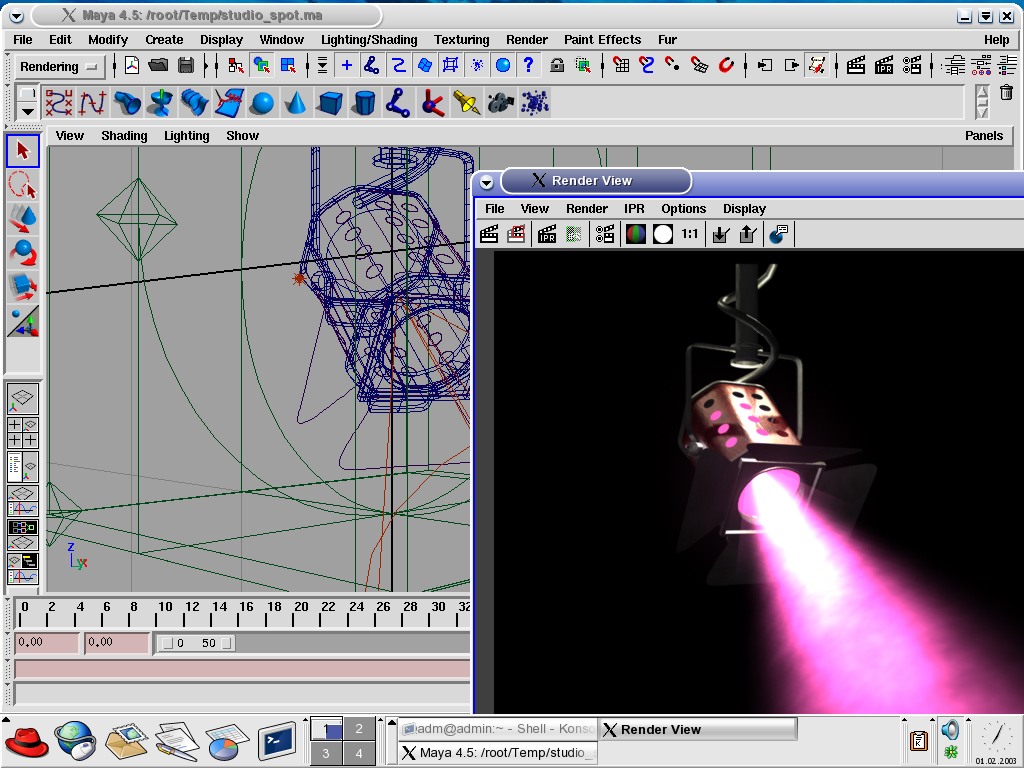This screenshot has width=1024, height=768.
Task: Click the 1:1 real size button
Action: (690, 234)
